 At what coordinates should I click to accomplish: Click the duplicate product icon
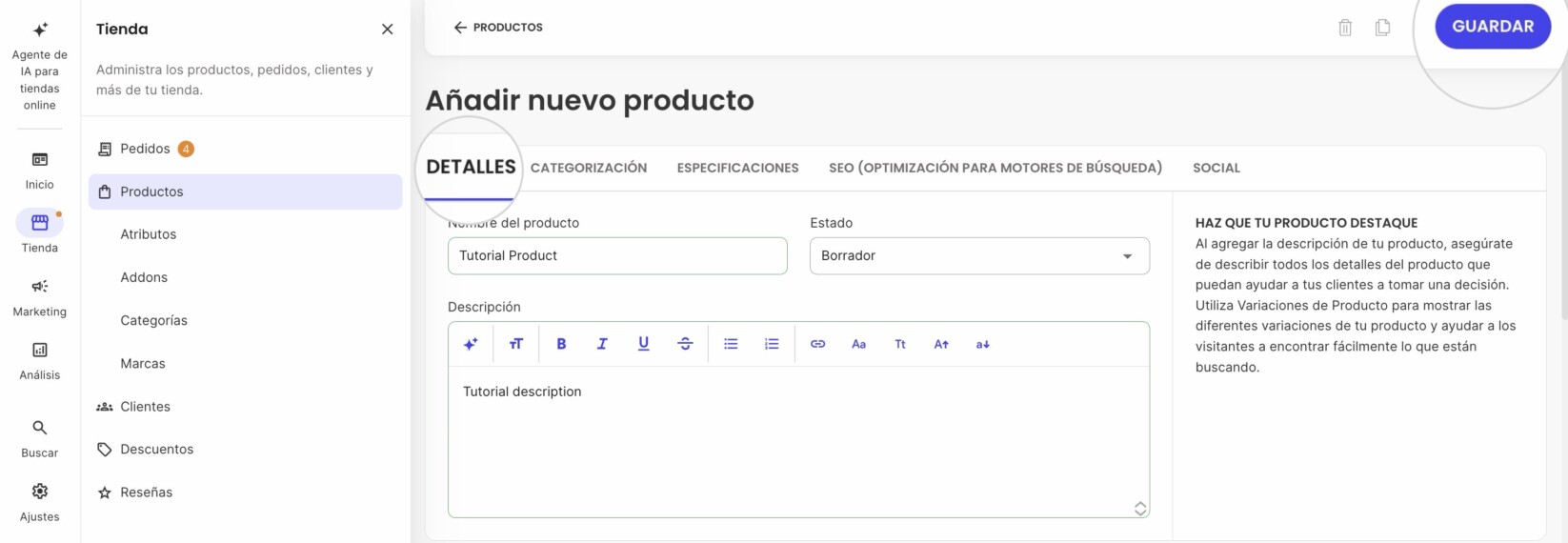click(x=1382, y=28)
